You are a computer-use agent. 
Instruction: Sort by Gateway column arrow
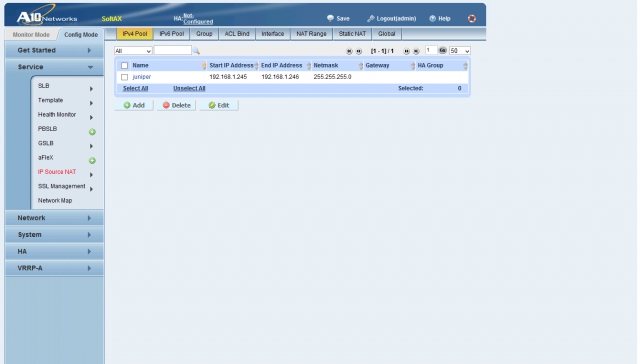(x=413, y=66)
